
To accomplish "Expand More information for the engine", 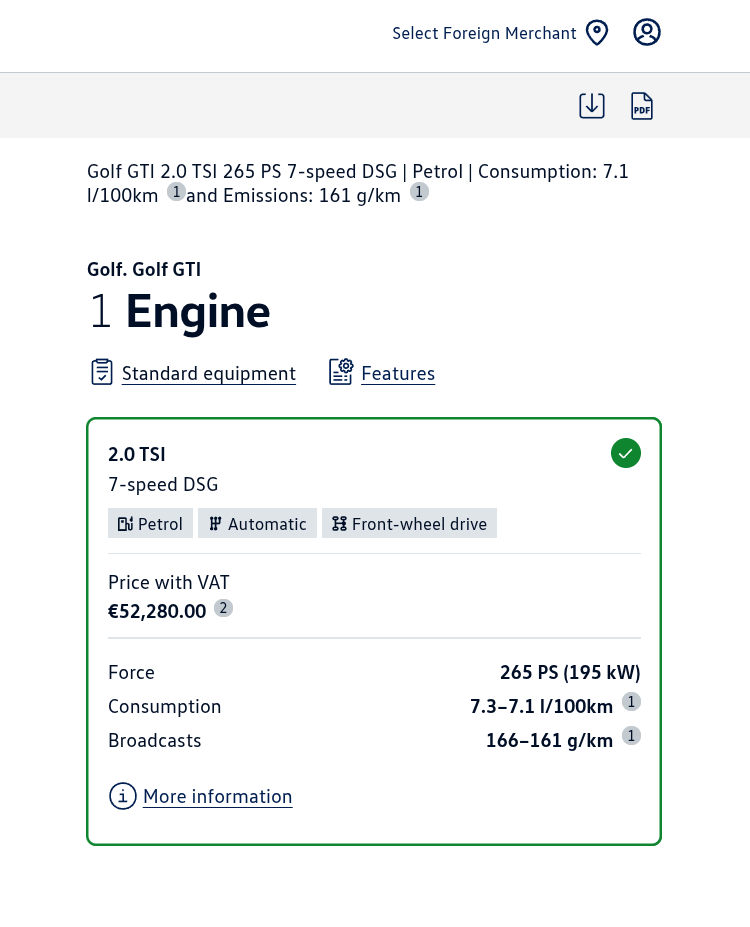I will (217, 797).
